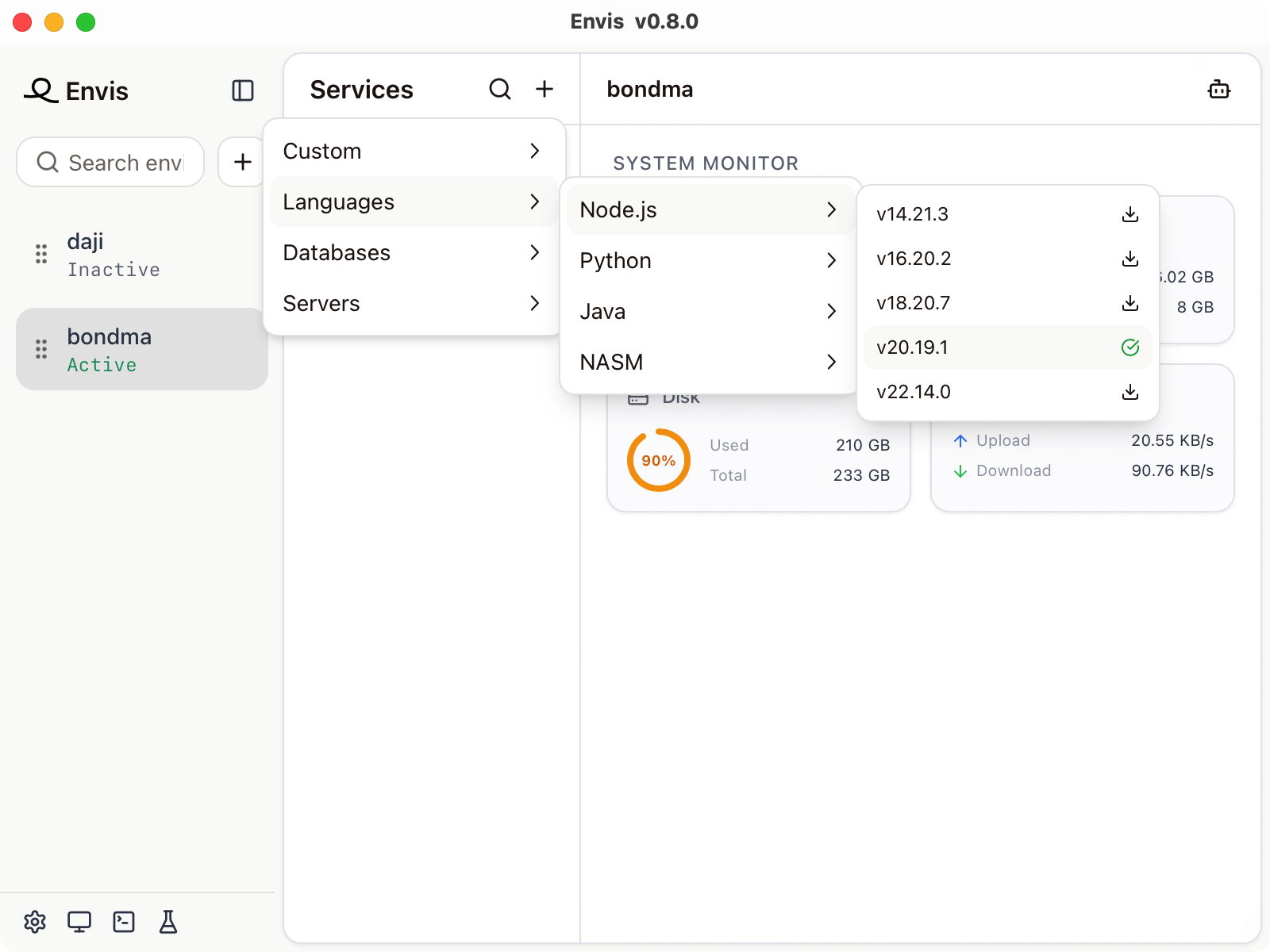Toggle the sidebar panel icon
The width and height of the screenshot is (1270, 952).
tap(243, 90)
